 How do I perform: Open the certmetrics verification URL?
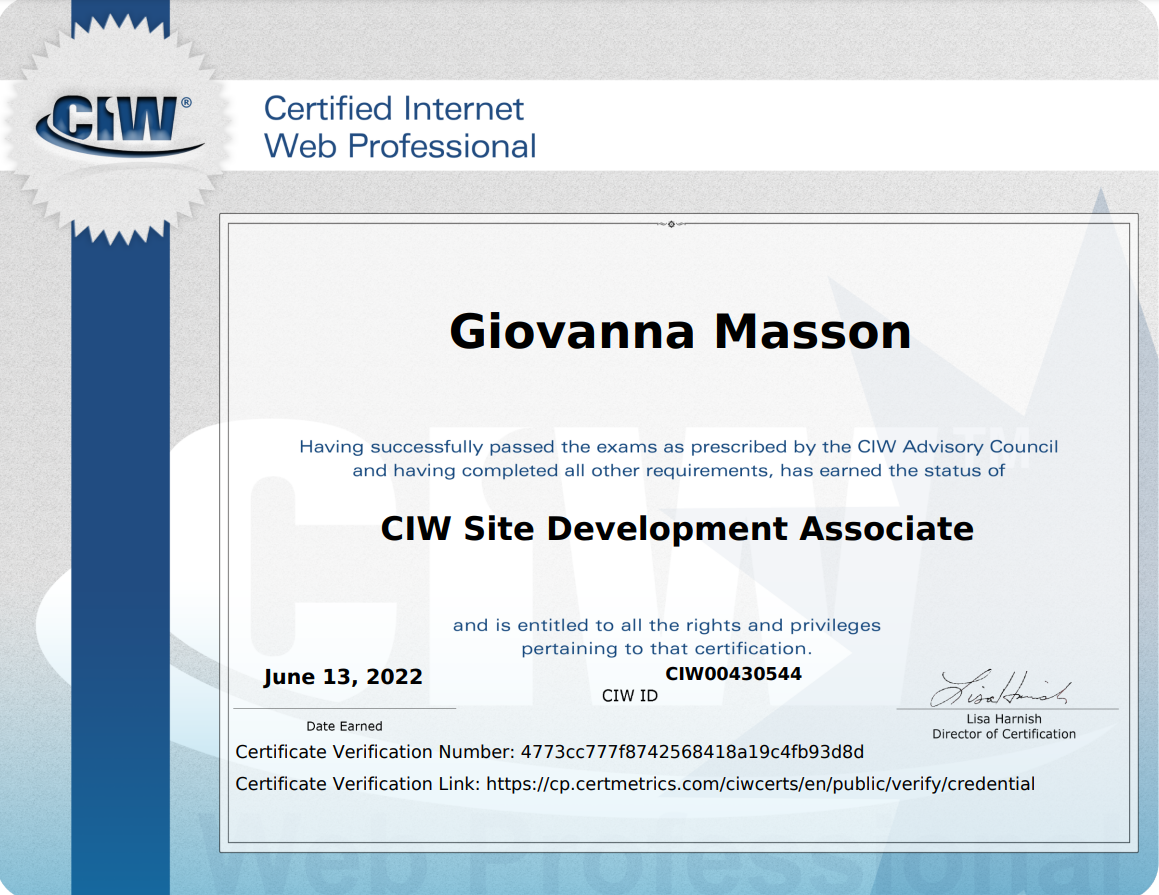tap(761, 784)
